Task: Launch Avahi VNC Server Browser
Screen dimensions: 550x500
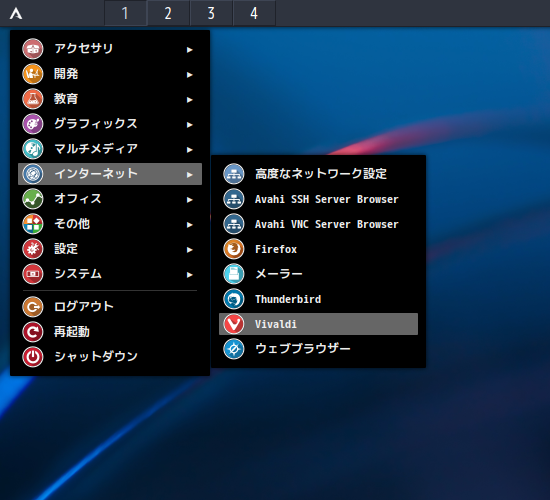Action: click(318, 224)
